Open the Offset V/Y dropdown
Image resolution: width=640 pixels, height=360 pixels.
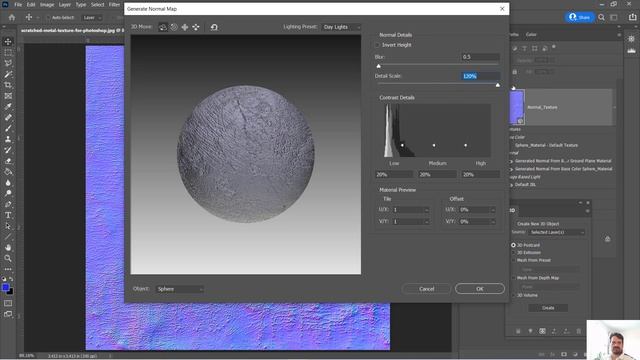[477, 221]
